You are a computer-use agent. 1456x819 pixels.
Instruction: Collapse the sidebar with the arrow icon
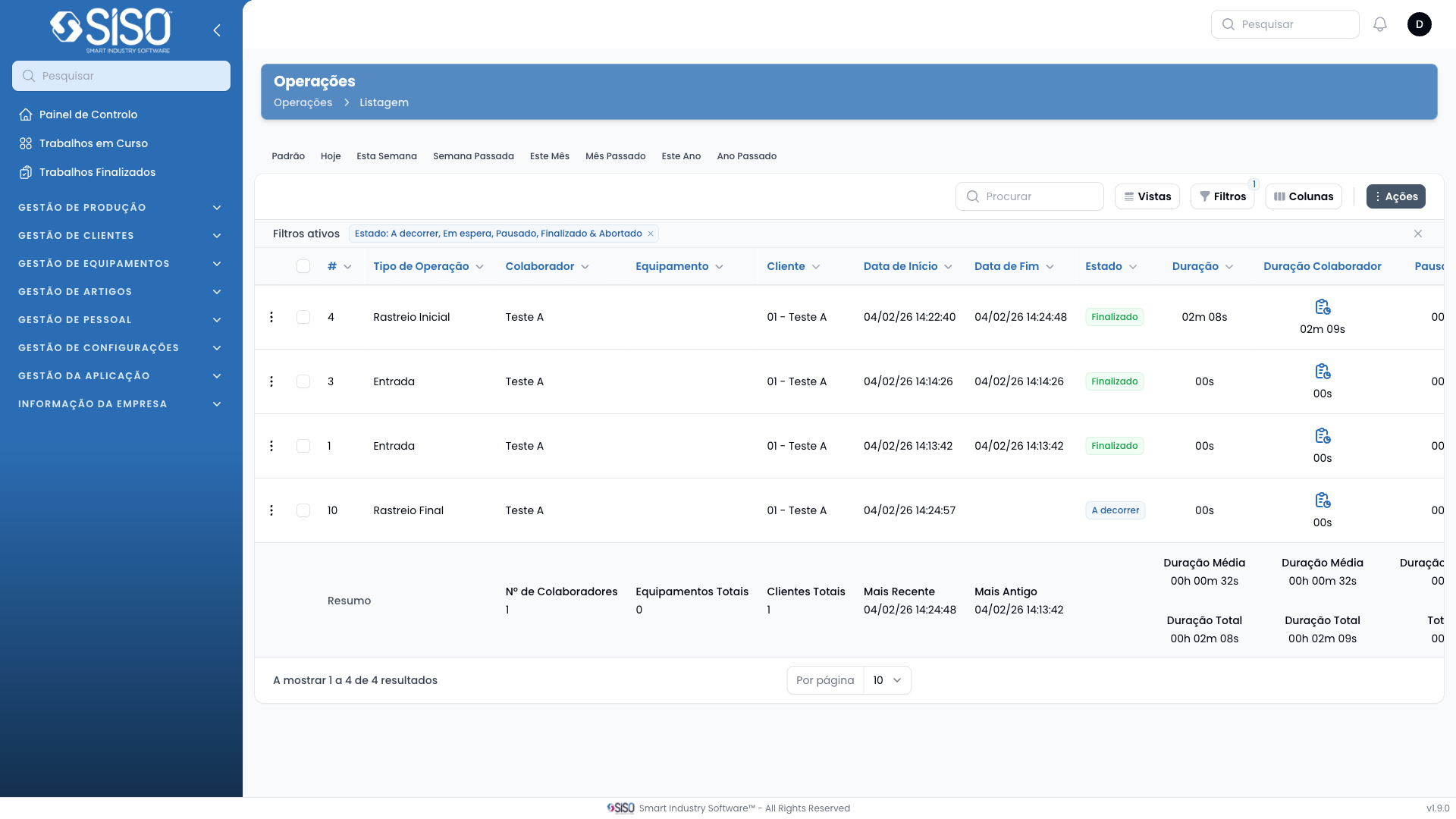217,30
